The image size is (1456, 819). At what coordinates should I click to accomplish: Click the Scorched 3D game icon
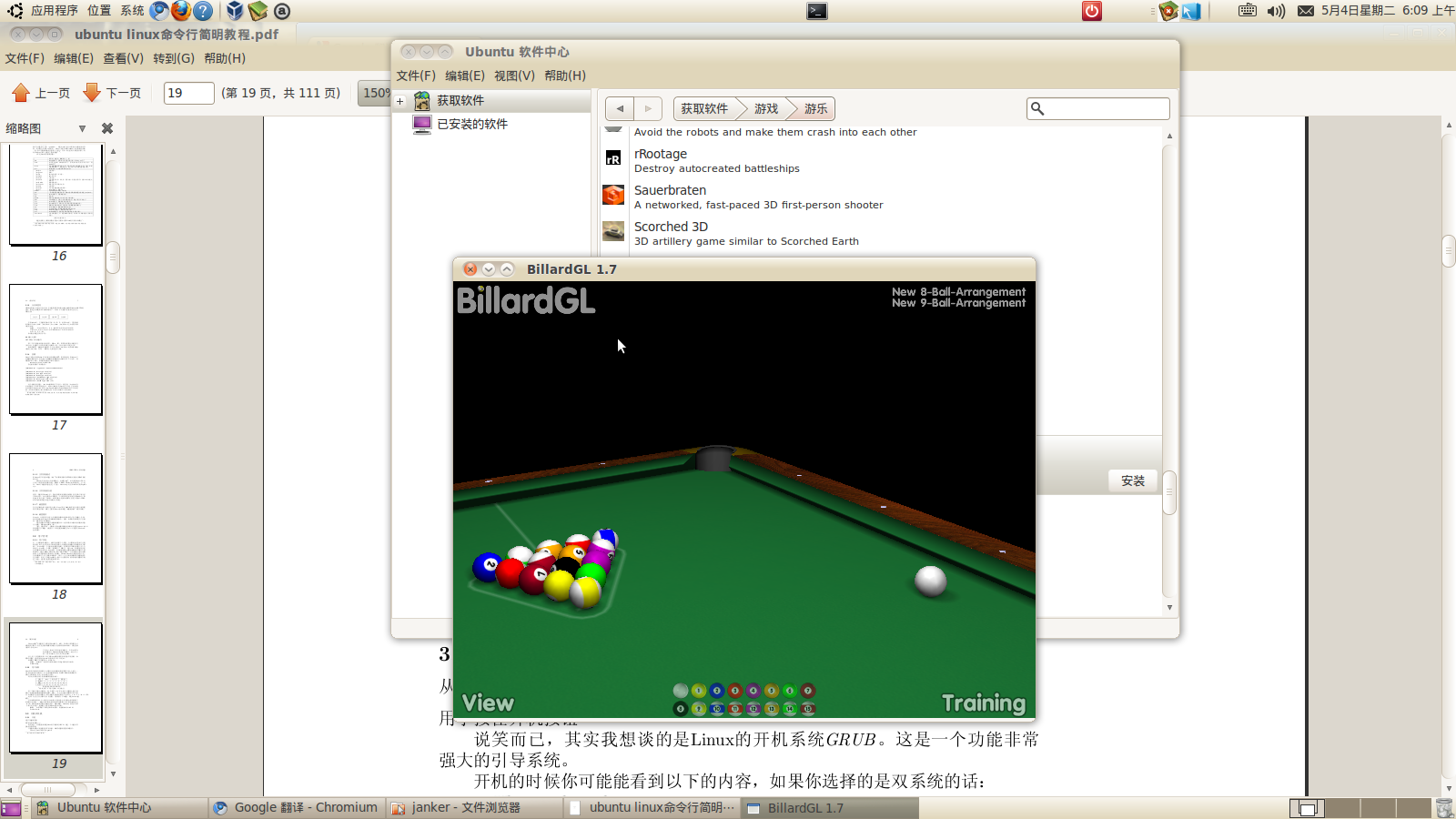tap(613, 231)
